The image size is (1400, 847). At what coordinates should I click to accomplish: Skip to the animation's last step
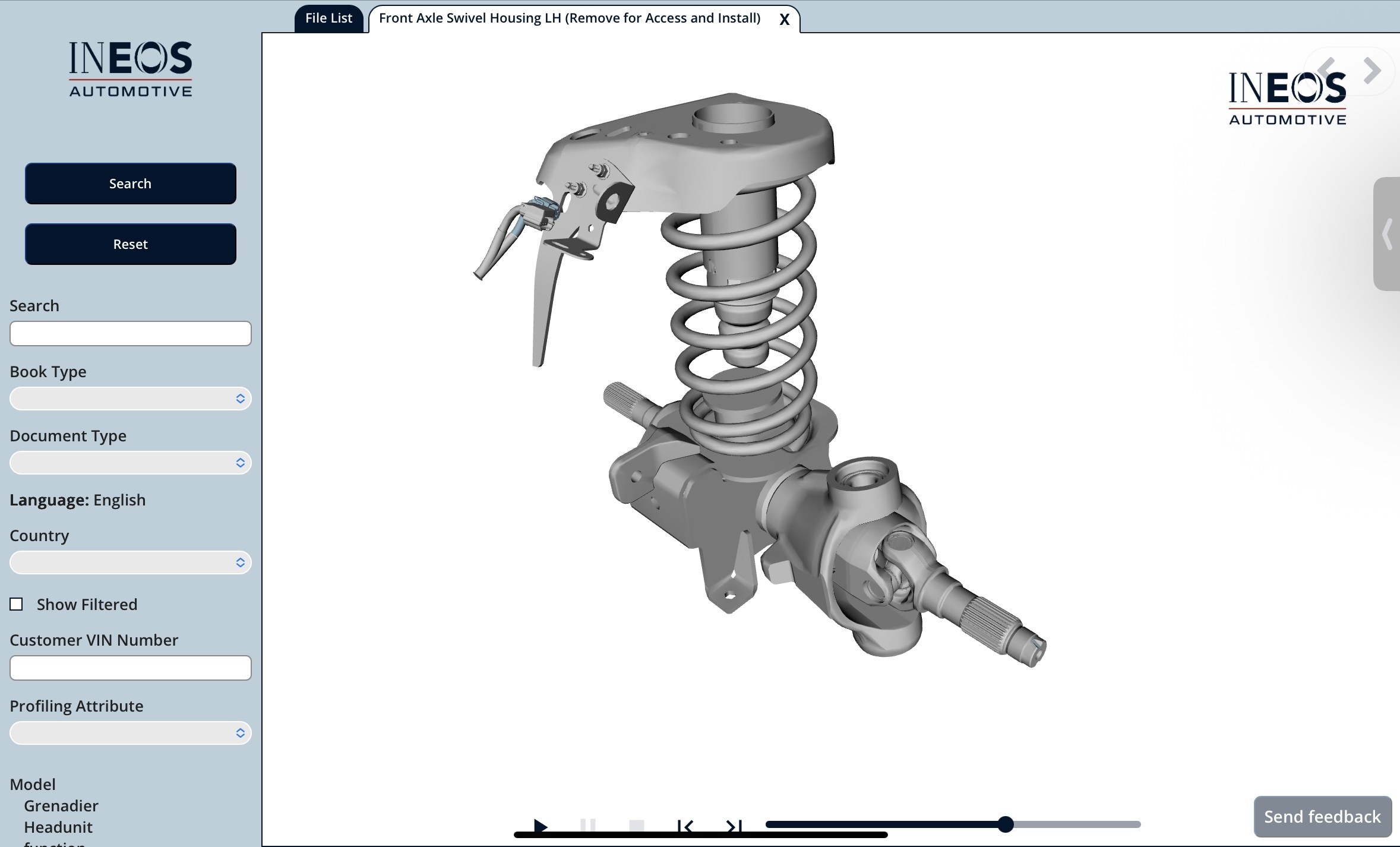(734, 826)
